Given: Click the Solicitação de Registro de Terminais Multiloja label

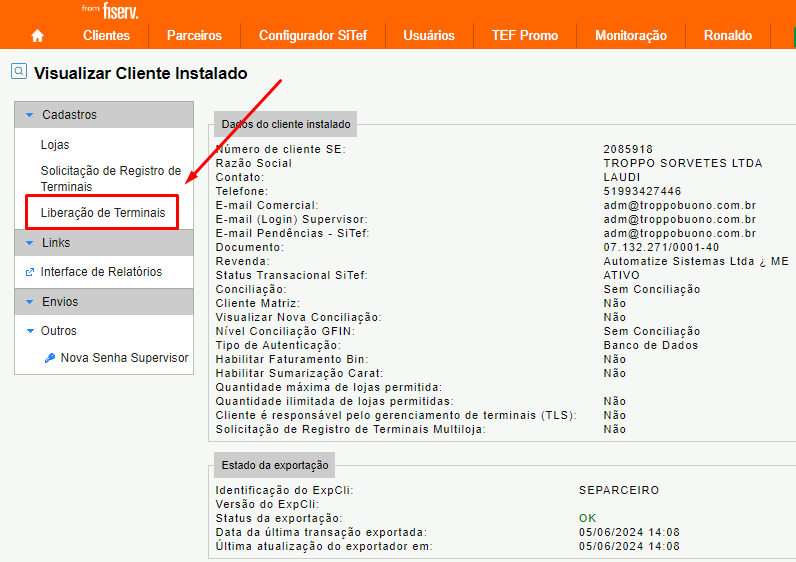Looking at the screenshot, I should tap(351, 429).
